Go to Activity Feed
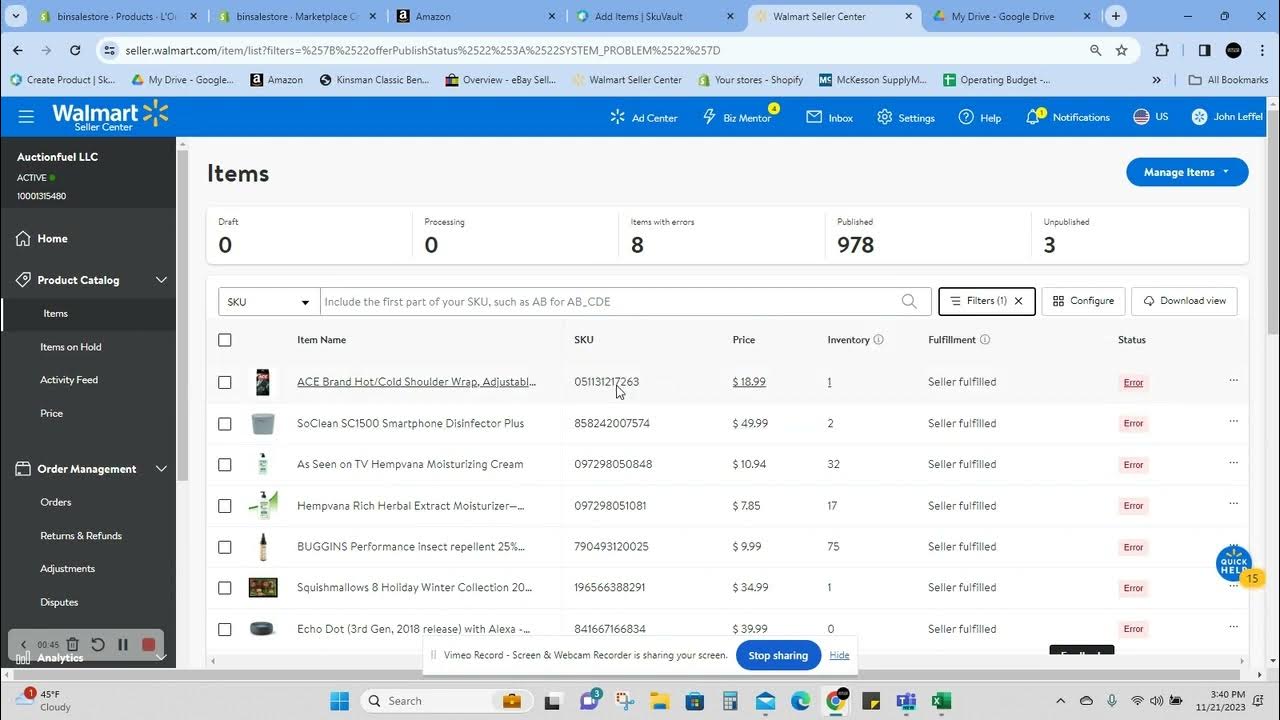The image size is (1280, 720). point(69,380)
